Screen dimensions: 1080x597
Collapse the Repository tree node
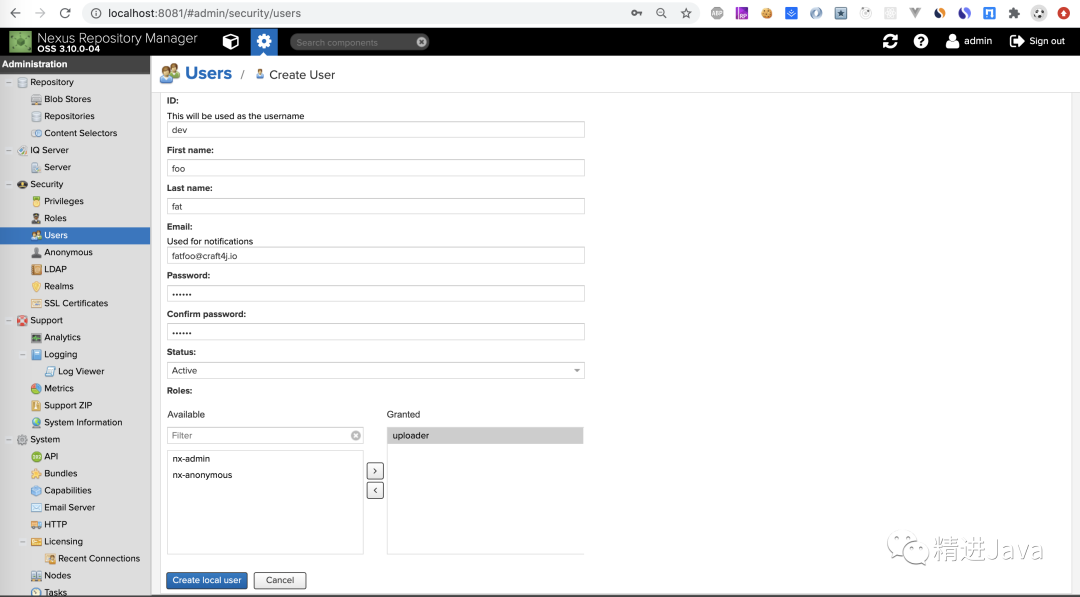pyautogui.click(x=8, y=82)
